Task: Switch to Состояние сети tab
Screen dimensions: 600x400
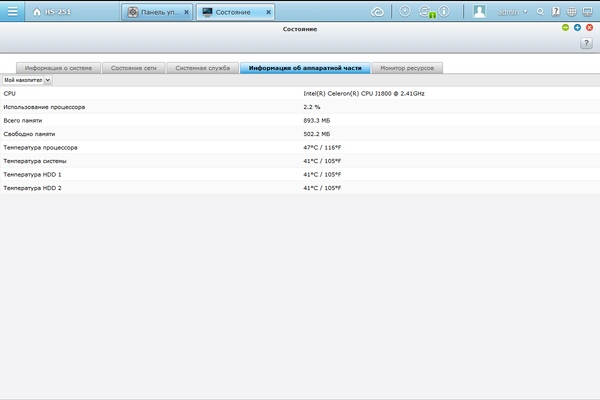Action: (134, 68)
